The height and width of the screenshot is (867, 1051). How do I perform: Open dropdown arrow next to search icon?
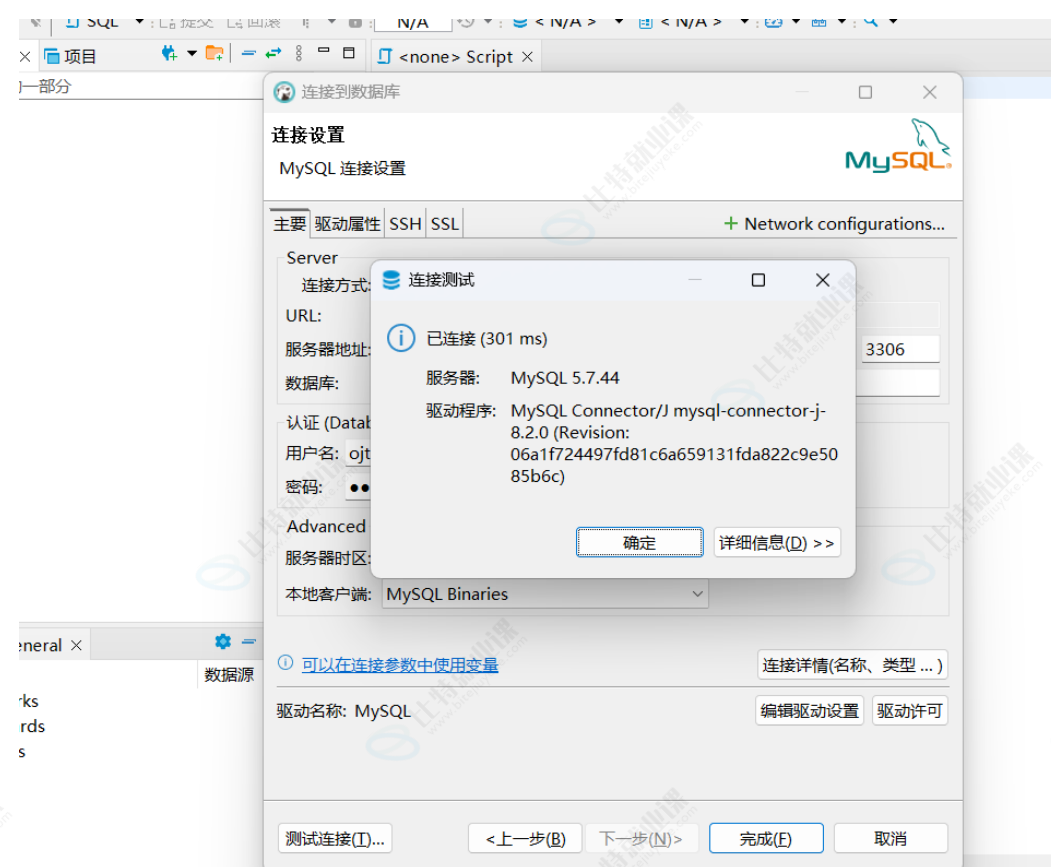(x=893, y=21)
